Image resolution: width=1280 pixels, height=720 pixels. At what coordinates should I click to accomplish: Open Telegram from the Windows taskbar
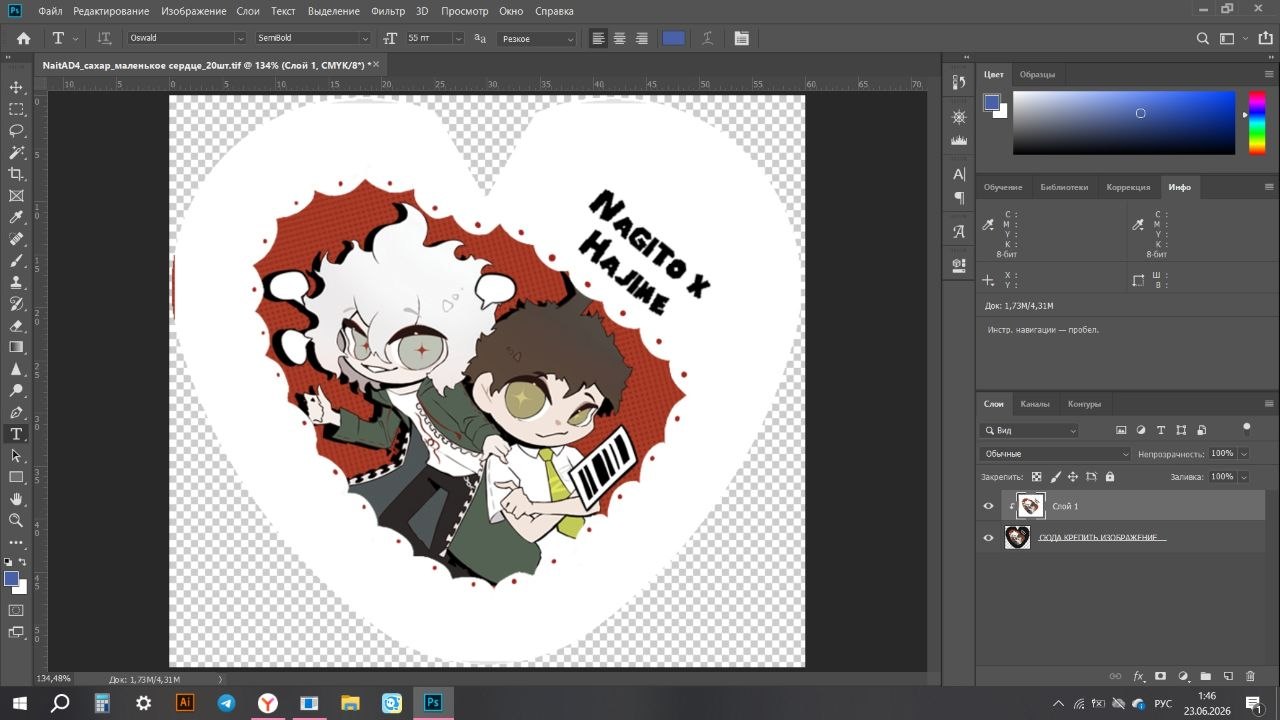pos(226,703)
